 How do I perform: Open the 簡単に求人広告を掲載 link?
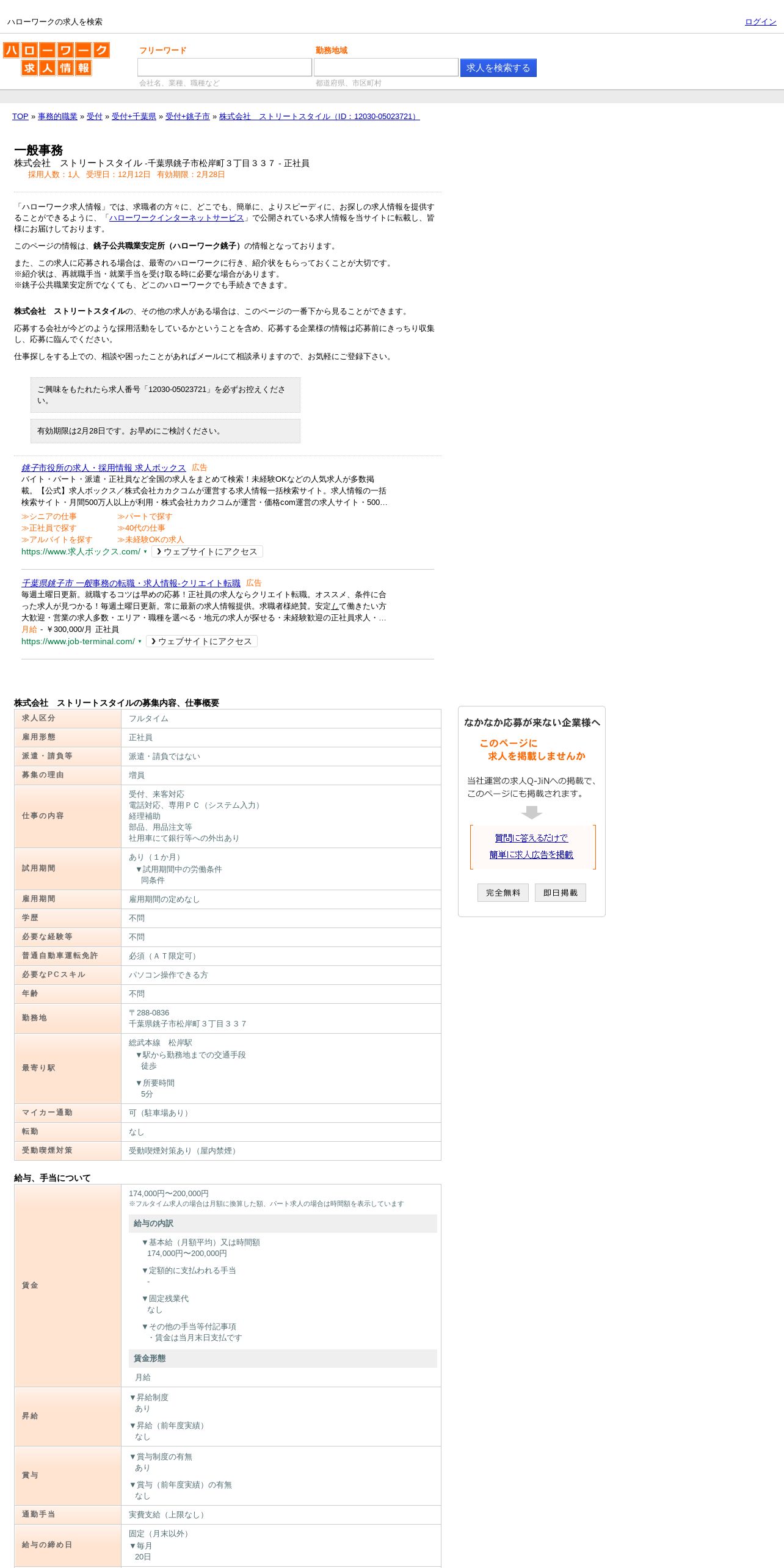pyautogui.click(x=531, y=855)
